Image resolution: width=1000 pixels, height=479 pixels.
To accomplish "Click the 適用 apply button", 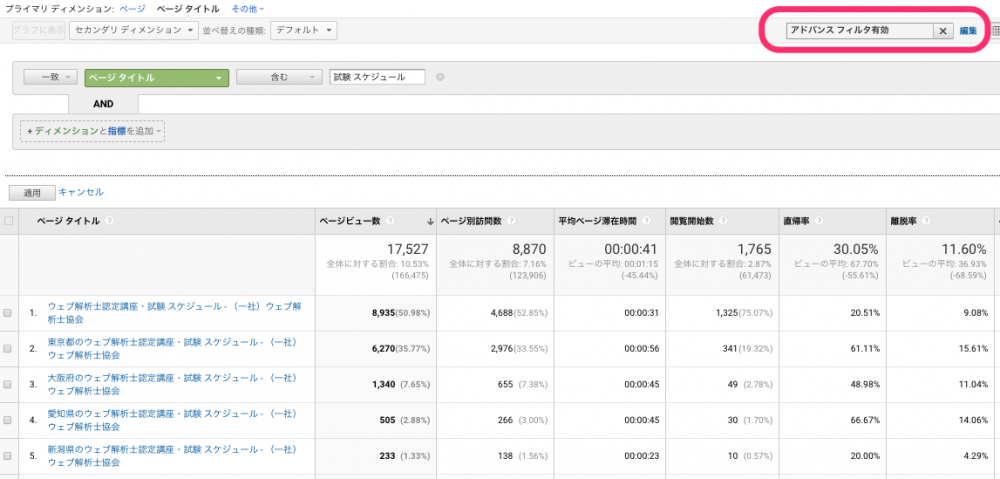I will pos(32,193).
